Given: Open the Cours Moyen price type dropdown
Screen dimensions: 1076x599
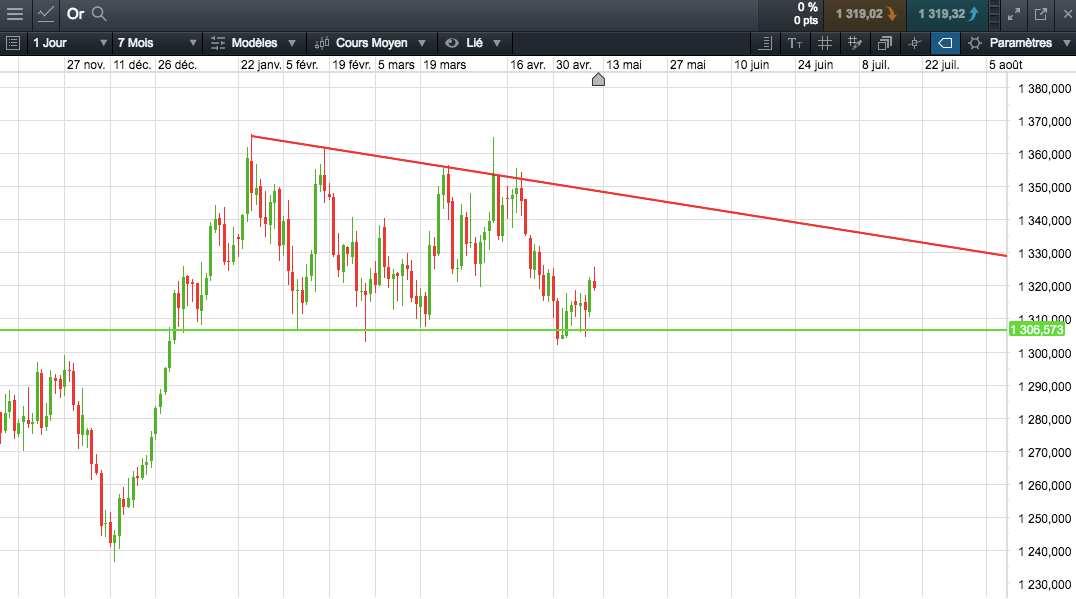Looking at the screenshot, I should click(371, 43).
